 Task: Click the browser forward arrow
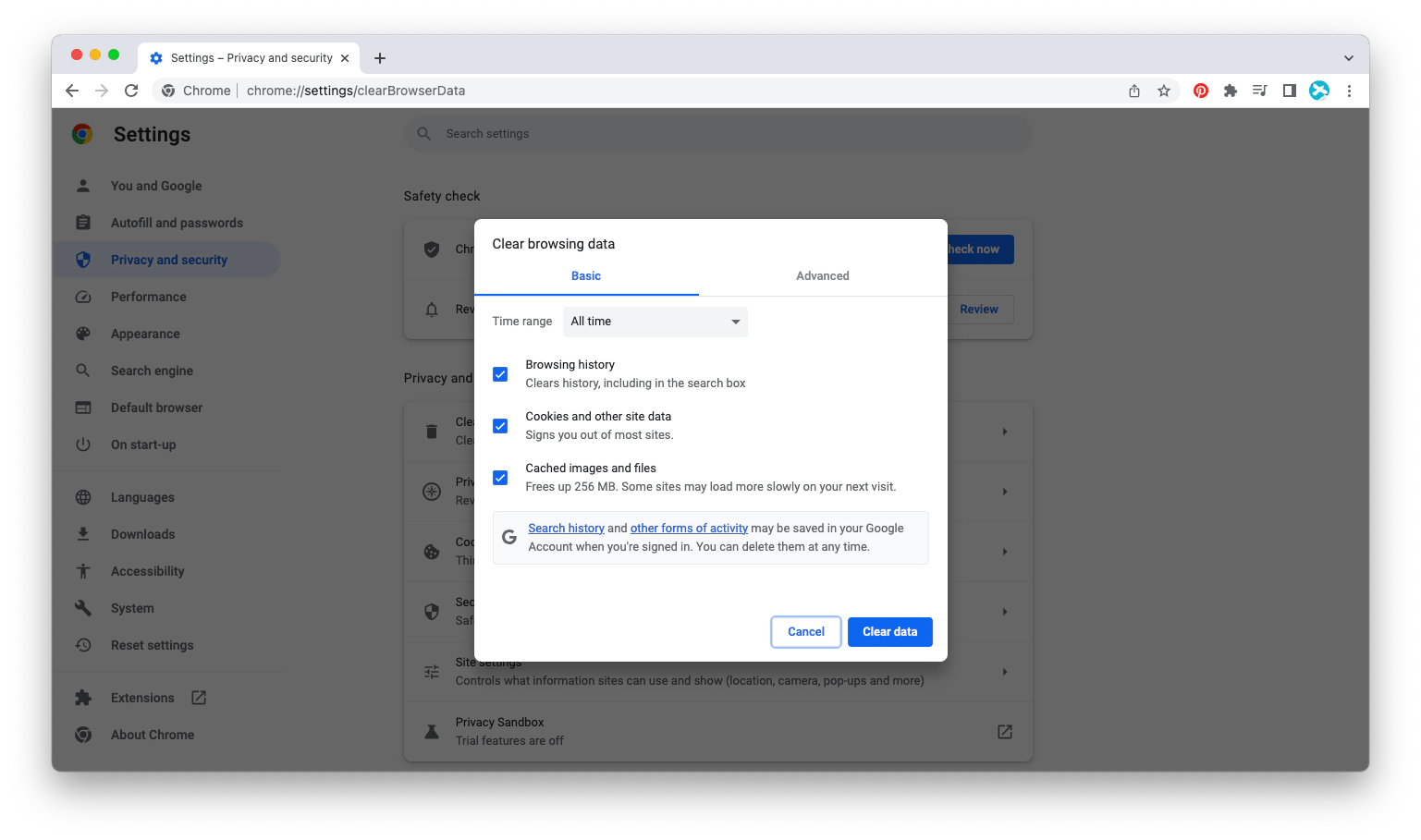[x=102, y=91]
